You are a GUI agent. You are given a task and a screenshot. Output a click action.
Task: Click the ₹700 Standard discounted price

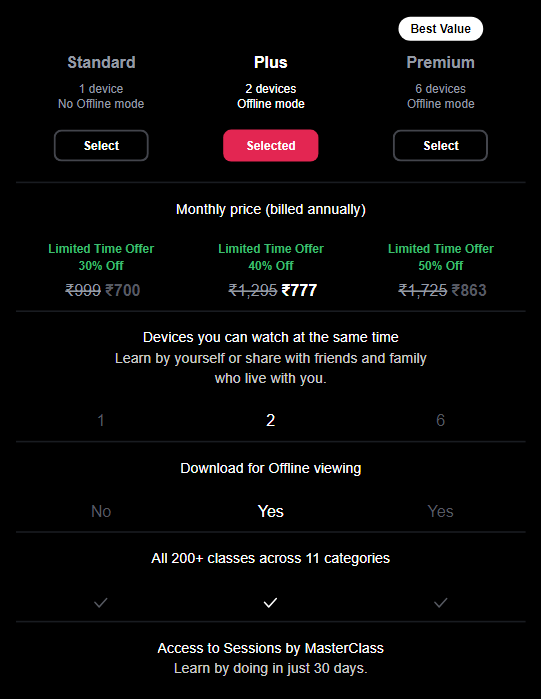[123, 290]
